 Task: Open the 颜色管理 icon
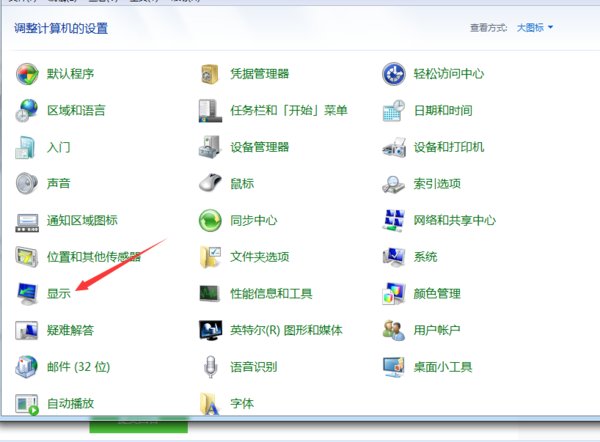[x=393, y=294]
